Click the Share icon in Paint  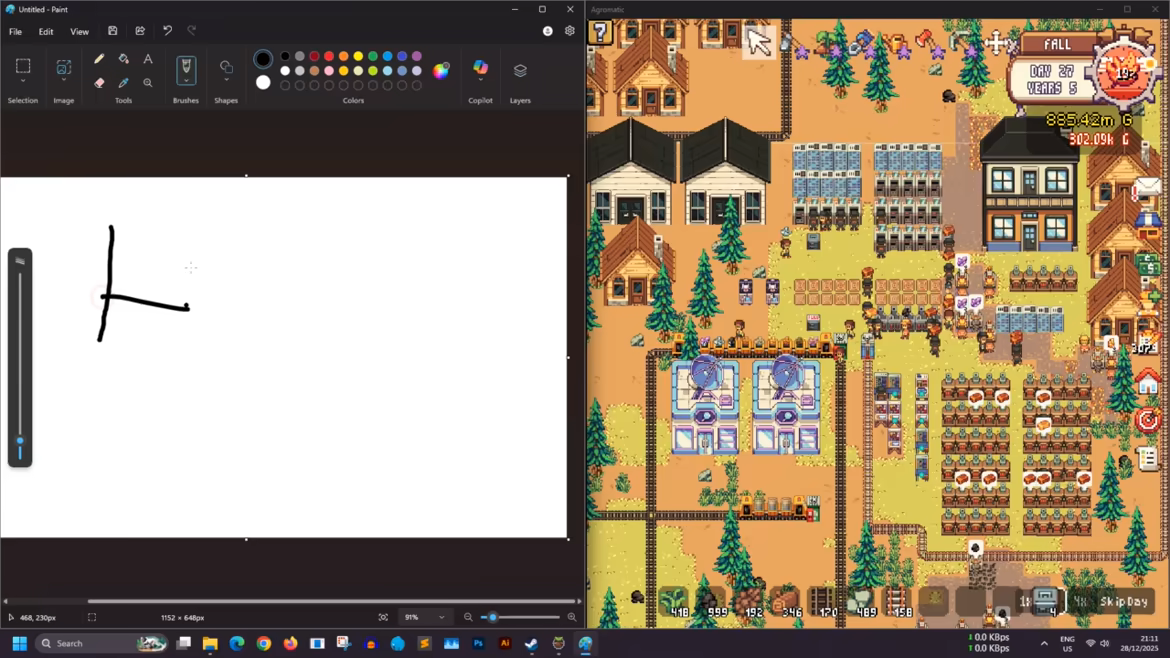click(x=140, y=31)
